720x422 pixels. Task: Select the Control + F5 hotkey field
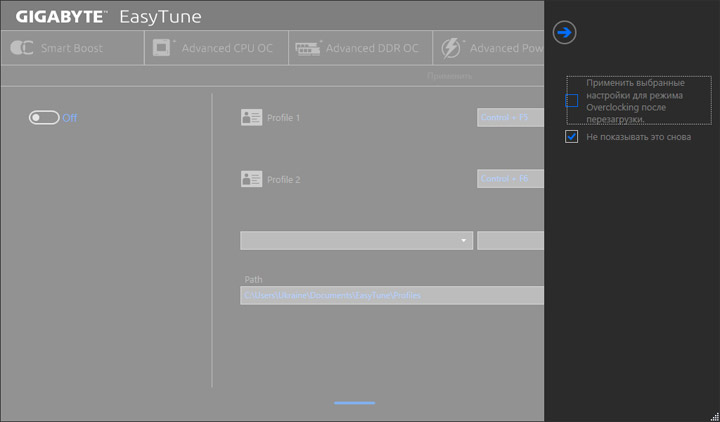tap(510, 118)
